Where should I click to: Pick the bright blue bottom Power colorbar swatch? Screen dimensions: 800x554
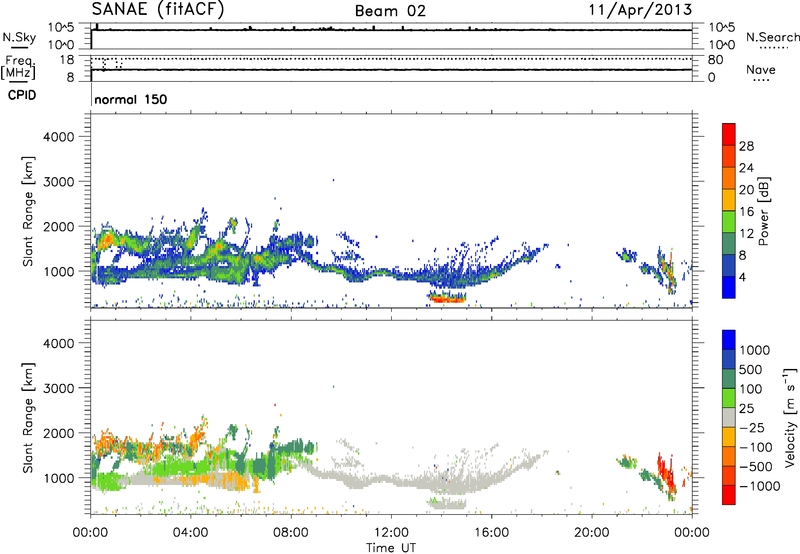click(729, 287)
